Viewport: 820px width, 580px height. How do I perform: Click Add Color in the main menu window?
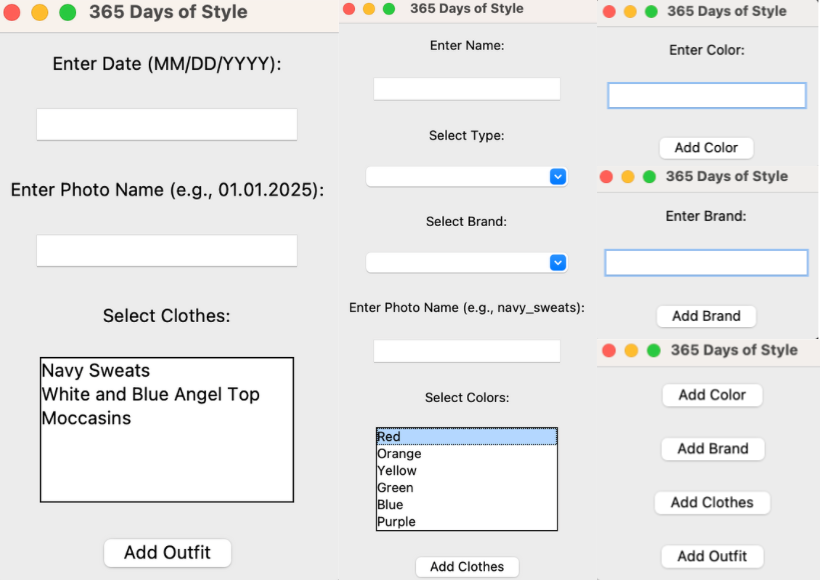712,395
